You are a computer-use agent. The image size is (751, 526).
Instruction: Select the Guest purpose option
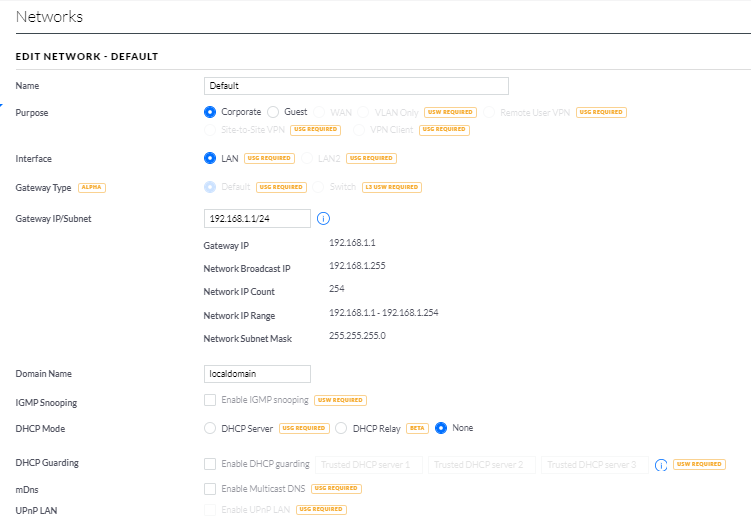273,113
